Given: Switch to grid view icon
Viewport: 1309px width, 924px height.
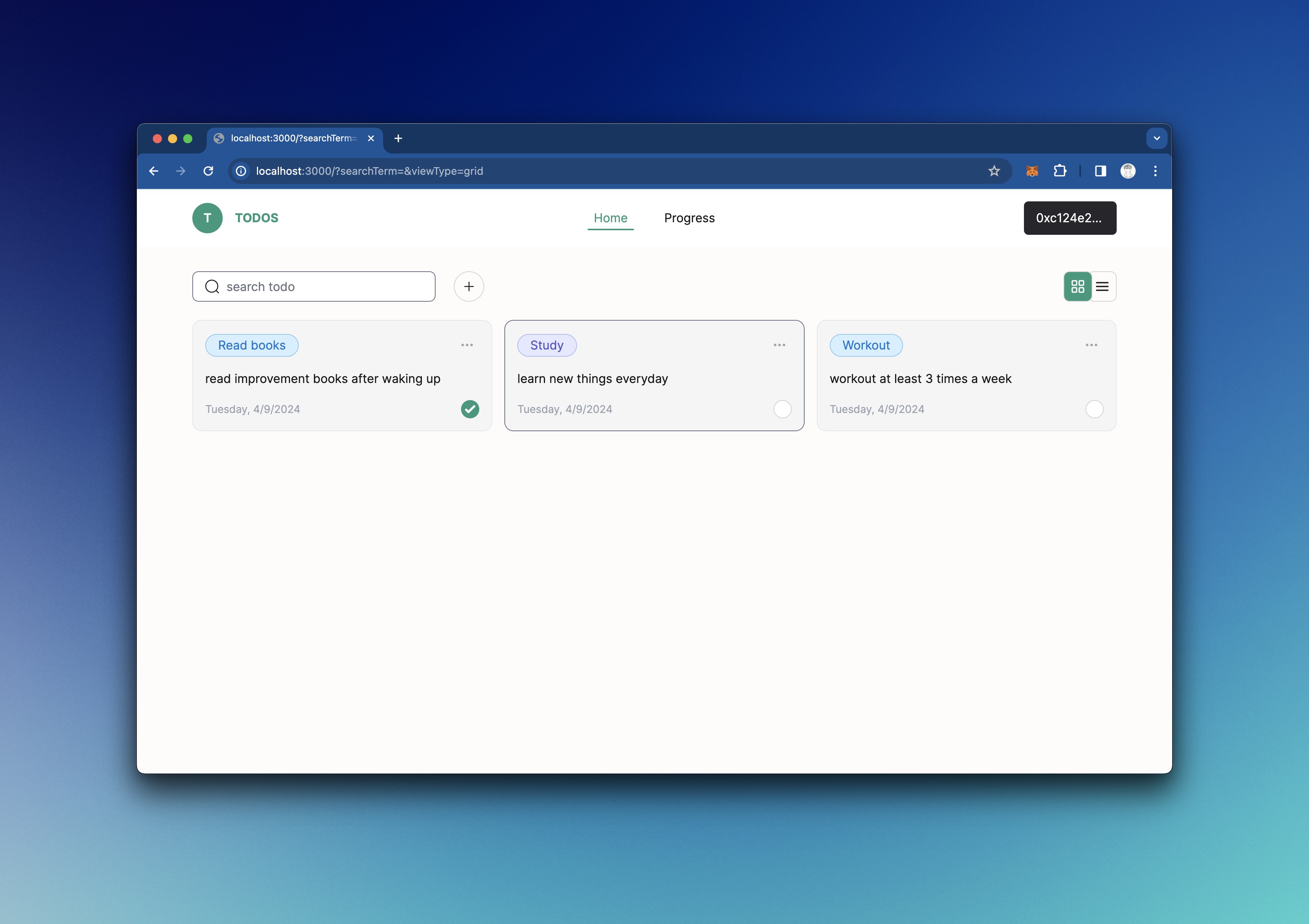Looking at the screenshot, I should tap(1077, 287).
